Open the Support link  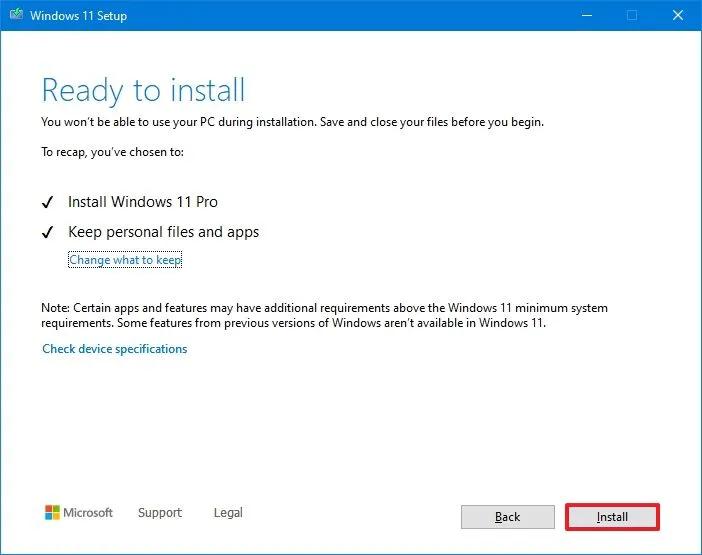click(x=160, y=512)
